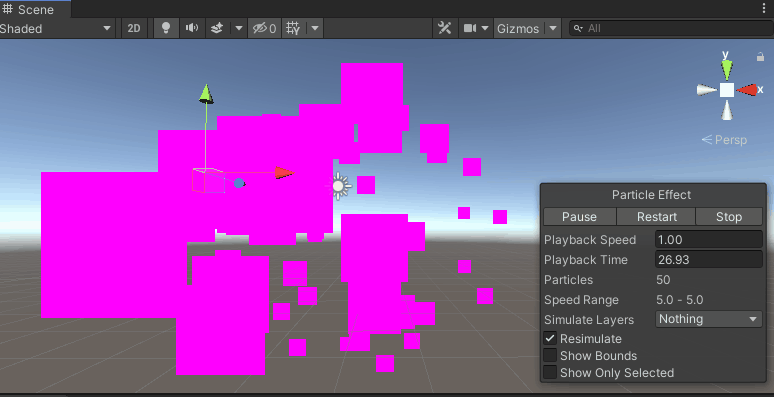
Task: Open Simulate Layers Nothing dropdown
Action: click(x=709, y=319)
